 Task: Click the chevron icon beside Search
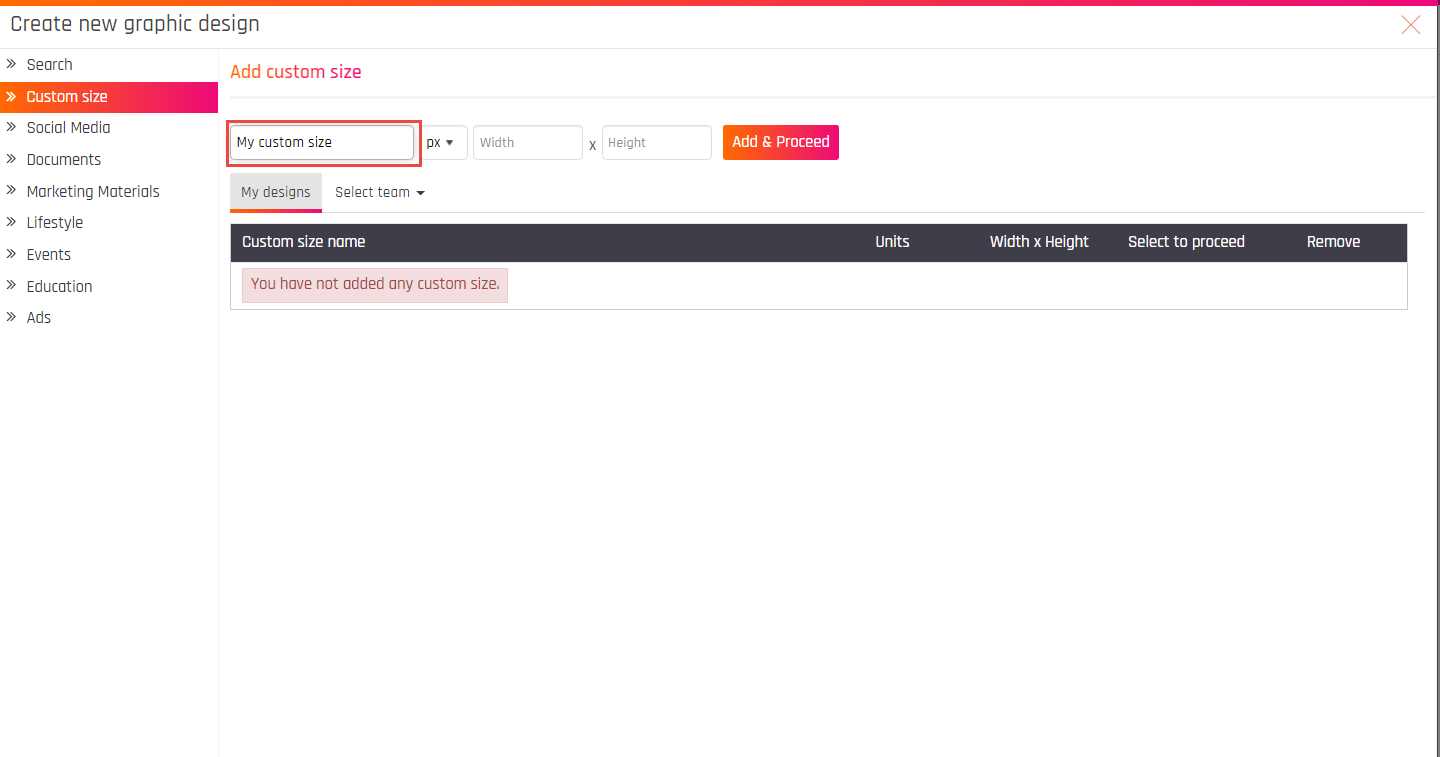(12, 64)
